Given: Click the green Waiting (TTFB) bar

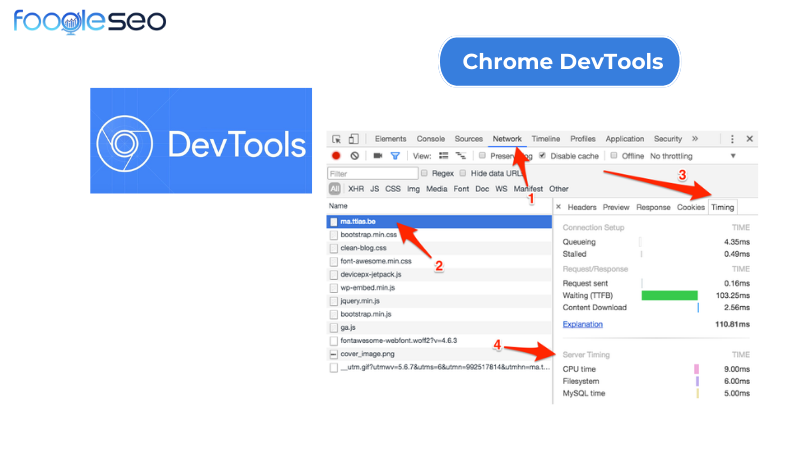Looking at the screenshot, I should pos(668,295).
